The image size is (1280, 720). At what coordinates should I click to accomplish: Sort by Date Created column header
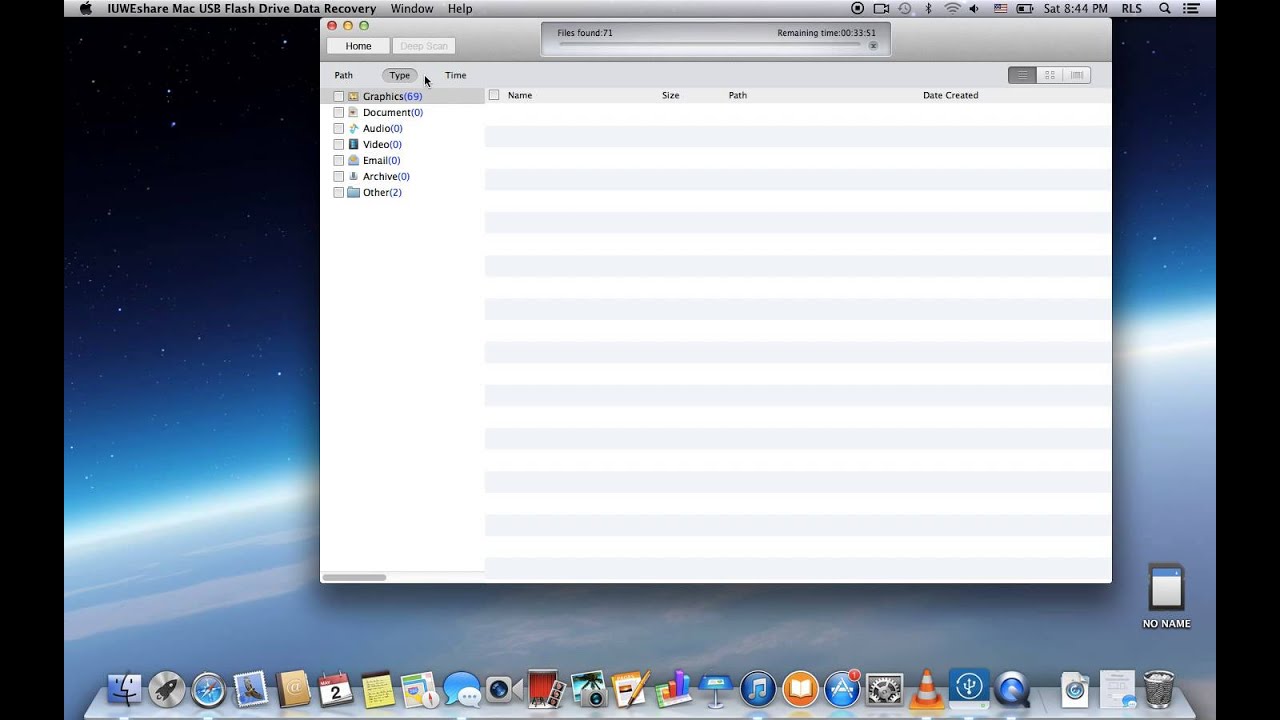coord(950,95)
